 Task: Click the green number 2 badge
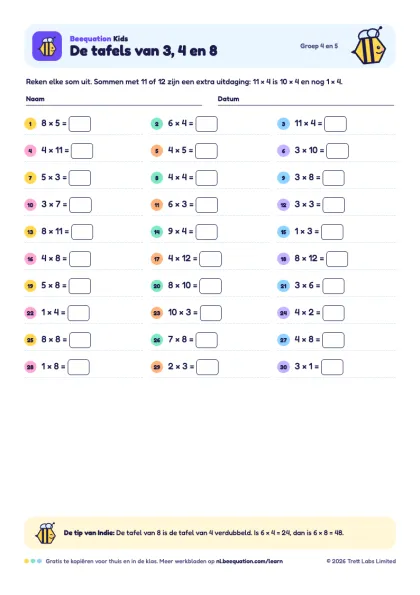(x=157, y=124)
